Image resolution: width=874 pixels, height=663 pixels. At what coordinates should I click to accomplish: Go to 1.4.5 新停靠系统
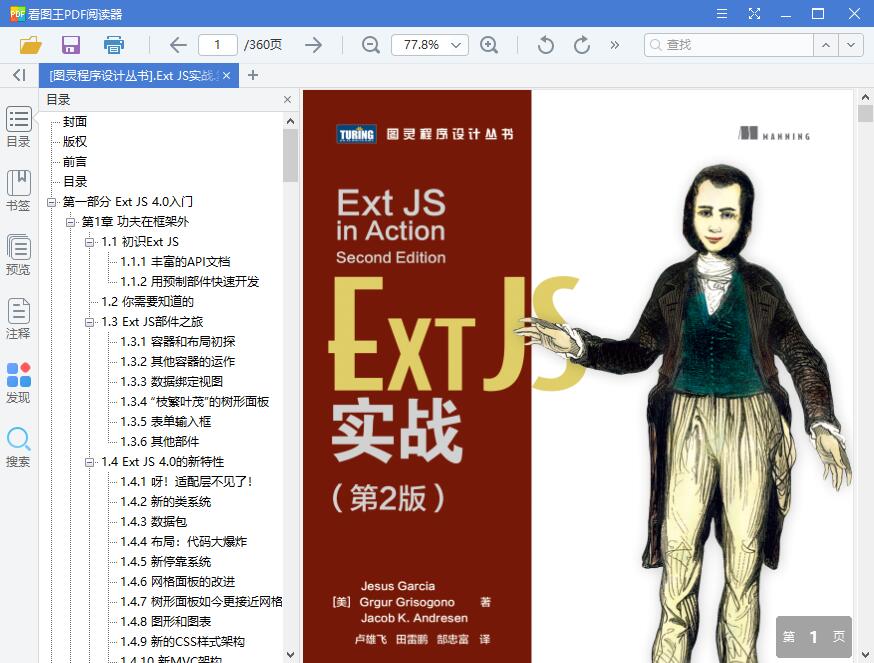click(x=166, y=562)
